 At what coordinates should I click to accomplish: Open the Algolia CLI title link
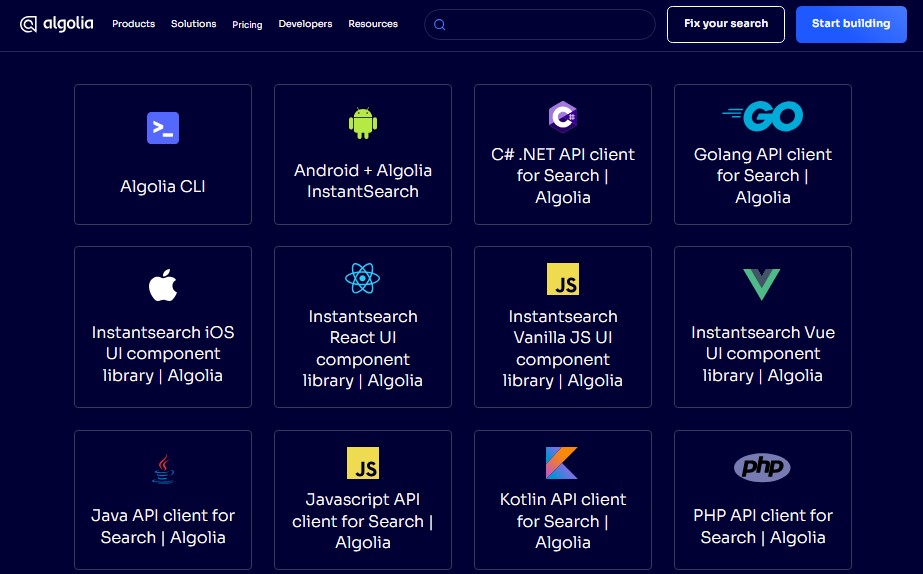coord(163,187)
